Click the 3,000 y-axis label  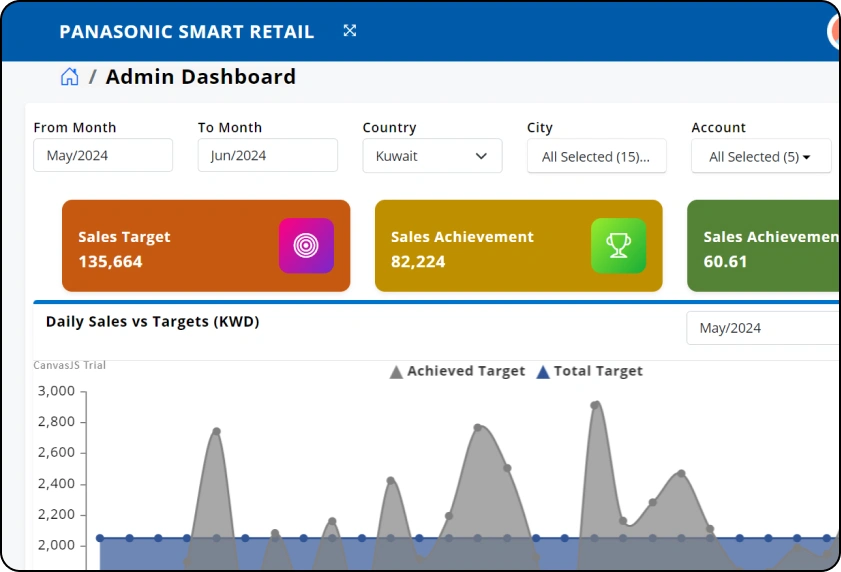tap(56, 391)
